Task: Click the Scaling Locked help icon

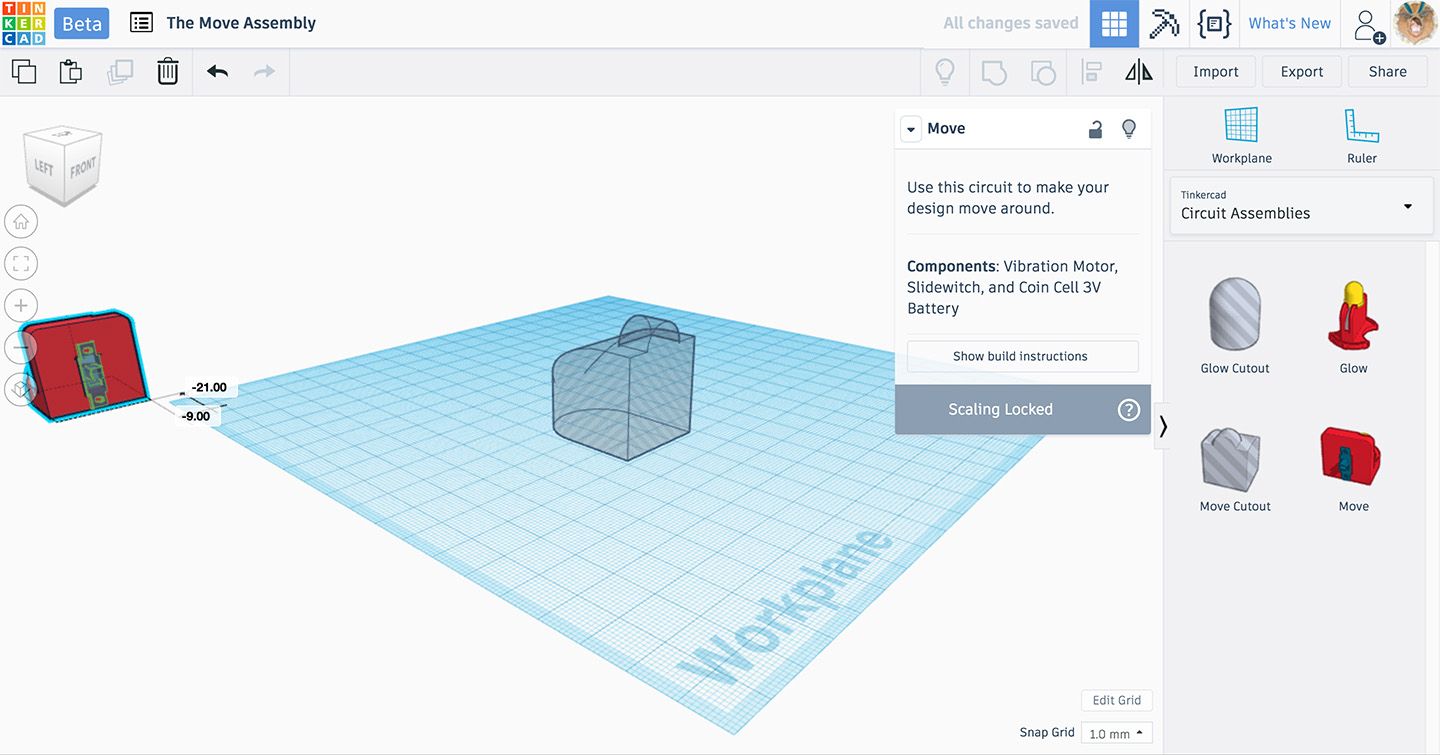Action: [1129, 410]
